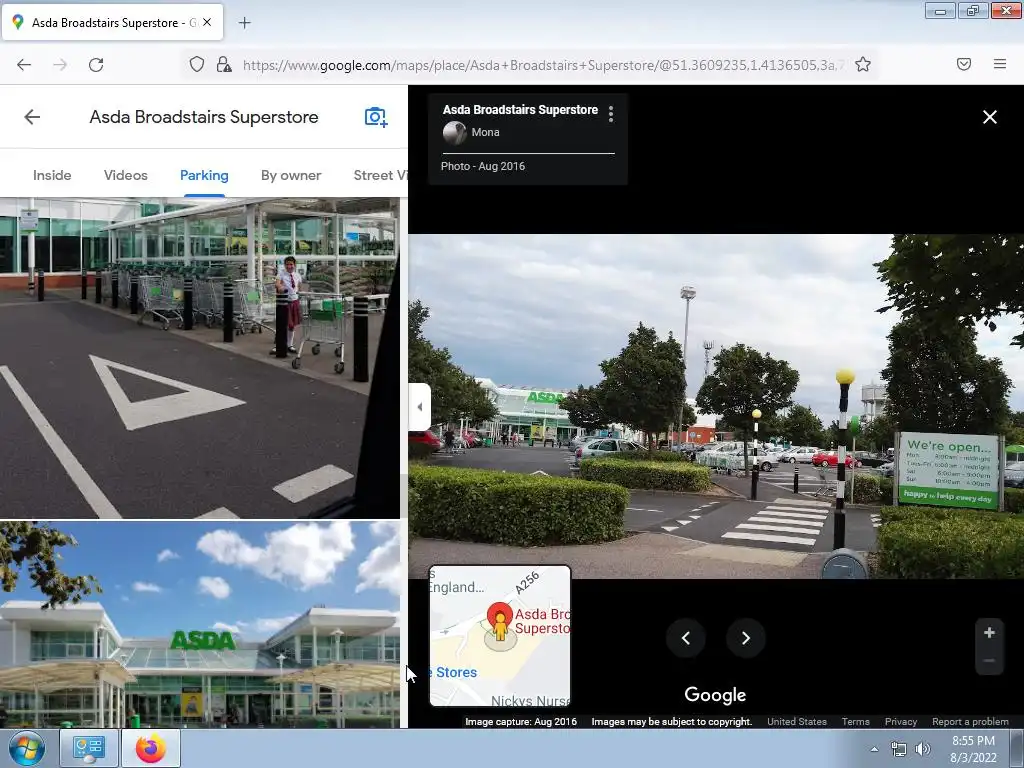Screen dimensions: 1024x768
Task: Click the 'Photo - Aug 2016' caption
Action: (483, 166)
